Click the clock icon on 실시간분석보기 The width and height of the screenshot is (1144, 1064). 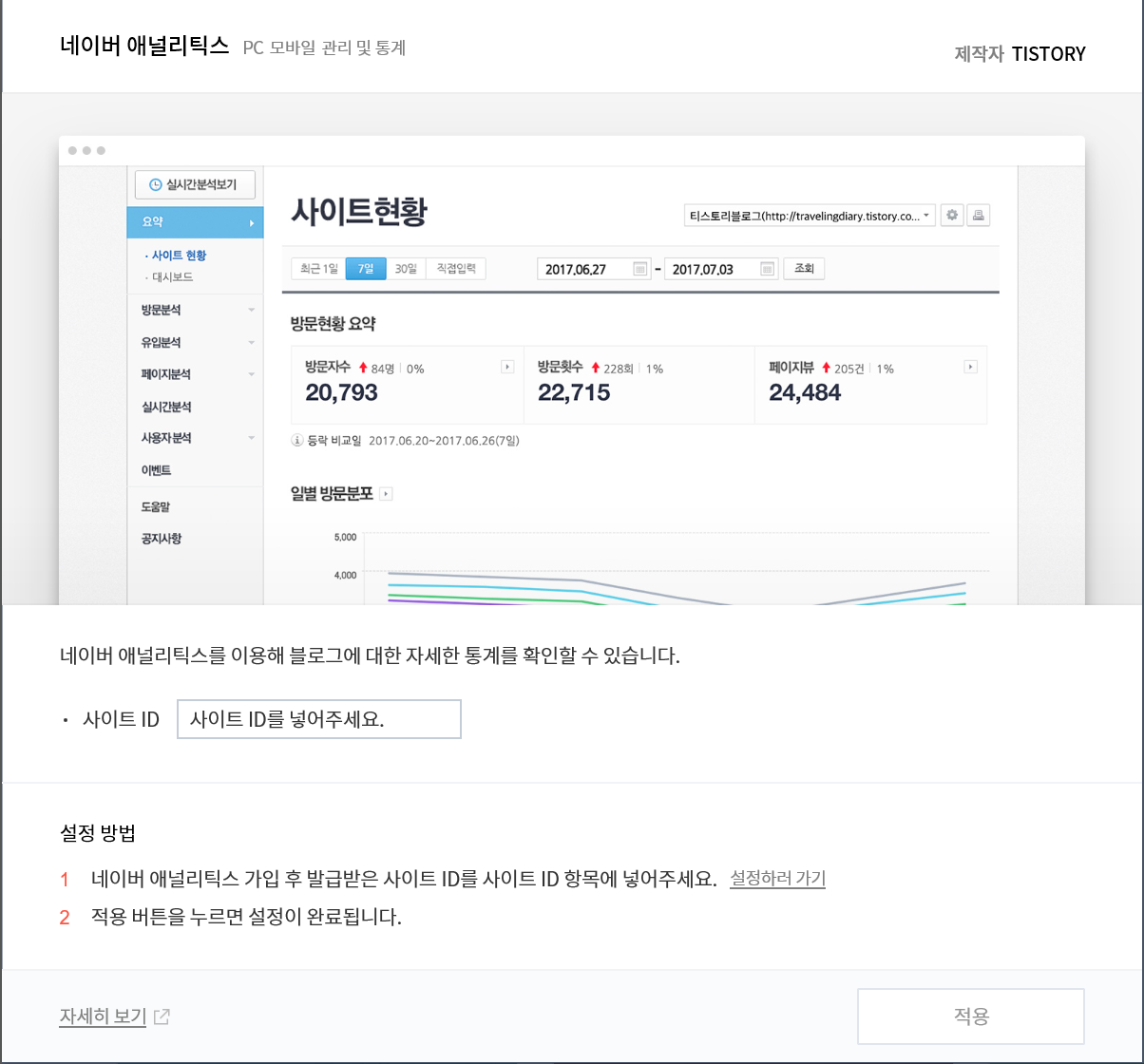156,184
